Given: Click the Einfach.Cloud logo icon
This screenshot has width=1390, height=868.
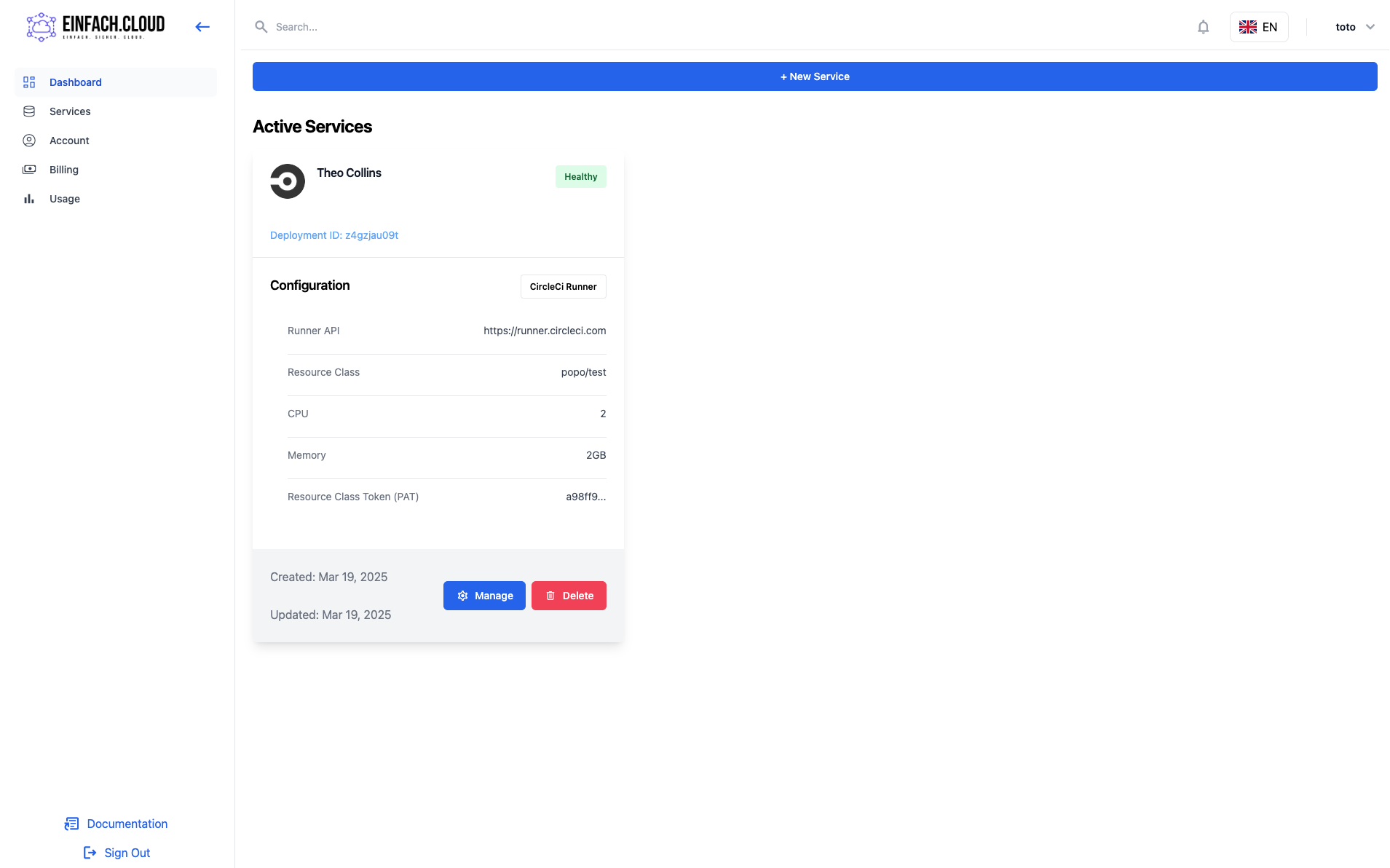Looking at the screenshot, I should point(41,27).
